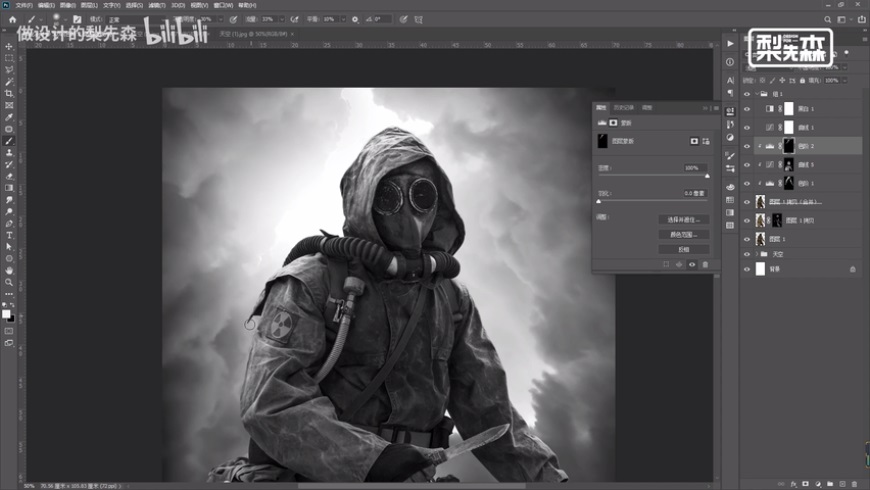This screenshot has height=490, width=870.
Task: Hide the 色阶 1 layer
Action: 747,183
